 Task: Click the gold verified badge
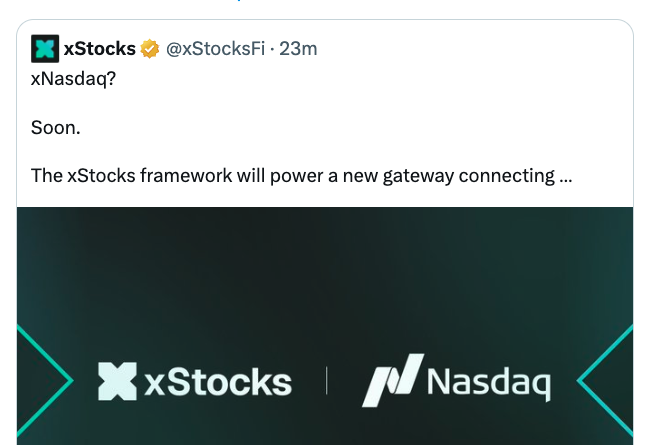(150, 48)
